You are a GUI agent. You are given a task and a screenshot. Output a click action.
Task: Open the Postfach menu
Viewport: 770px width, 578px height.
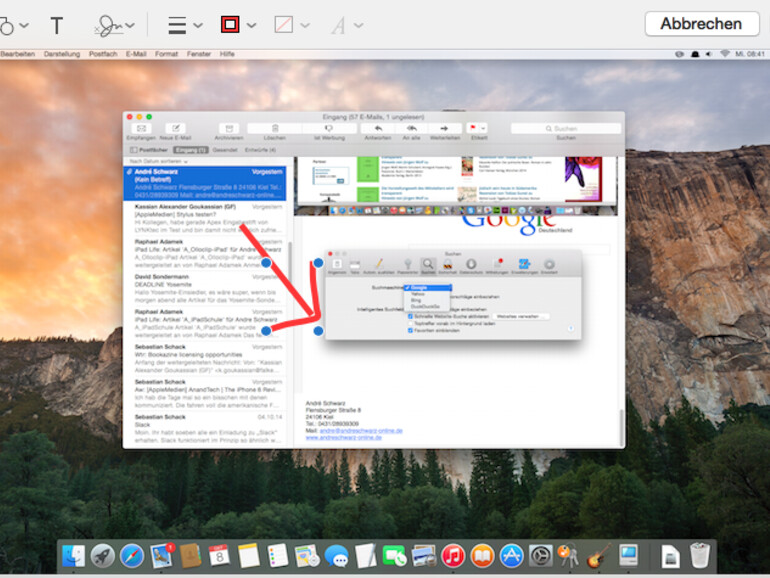coord(103,54)
